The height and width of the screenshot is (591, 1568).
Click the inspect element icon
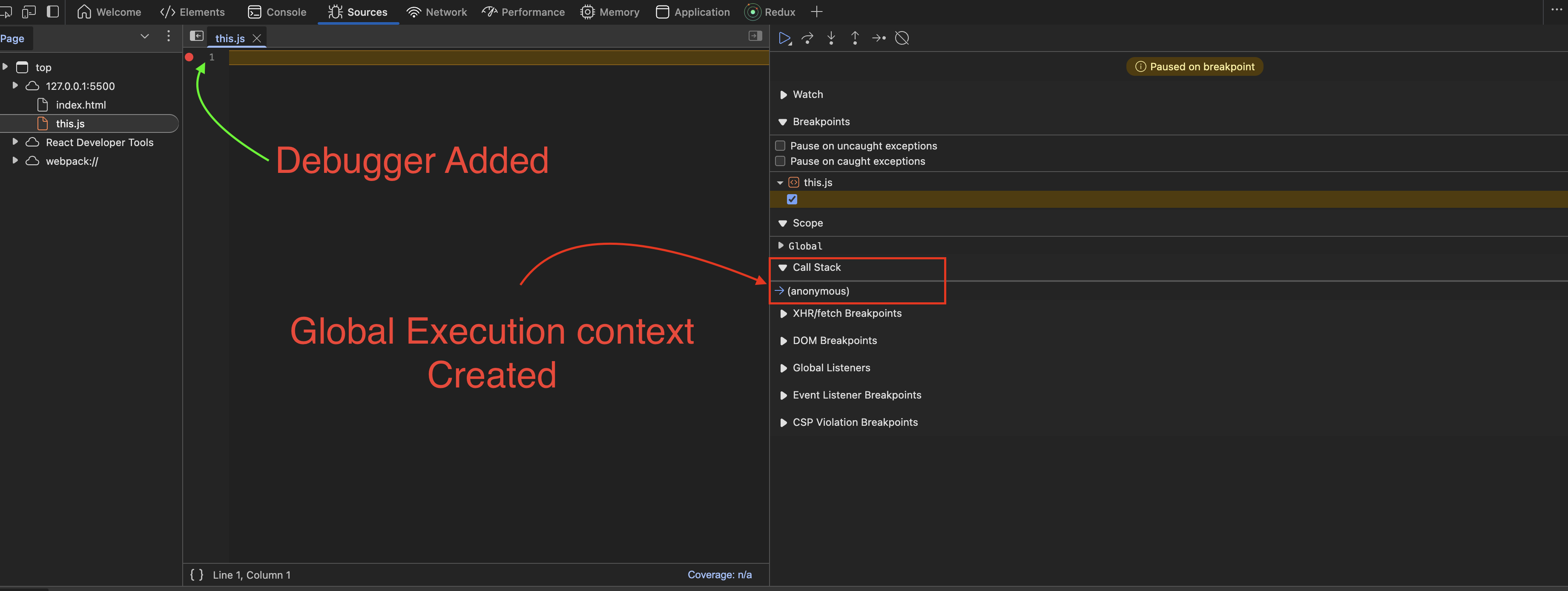pyautogui.click(x=5, y=12)
